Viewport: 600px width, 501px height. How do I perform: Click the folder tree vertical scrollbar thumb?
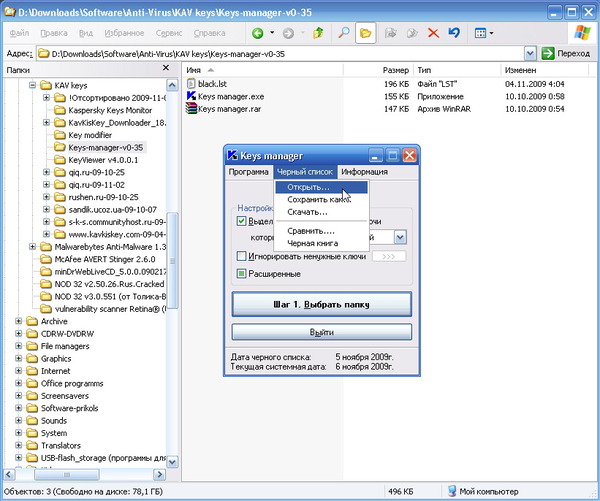[173, 260]
